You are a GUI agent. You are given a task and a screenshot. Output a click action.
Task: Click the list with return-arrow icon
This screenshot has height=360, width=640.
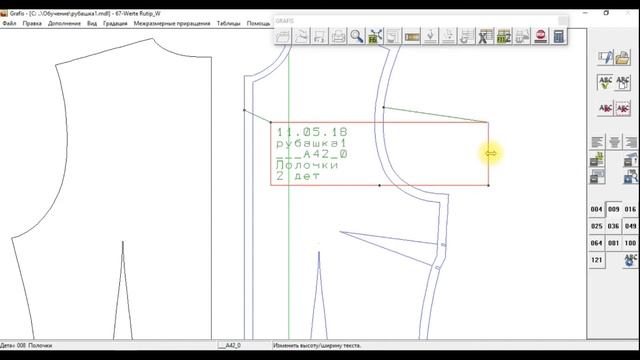[x=467, y=36]
